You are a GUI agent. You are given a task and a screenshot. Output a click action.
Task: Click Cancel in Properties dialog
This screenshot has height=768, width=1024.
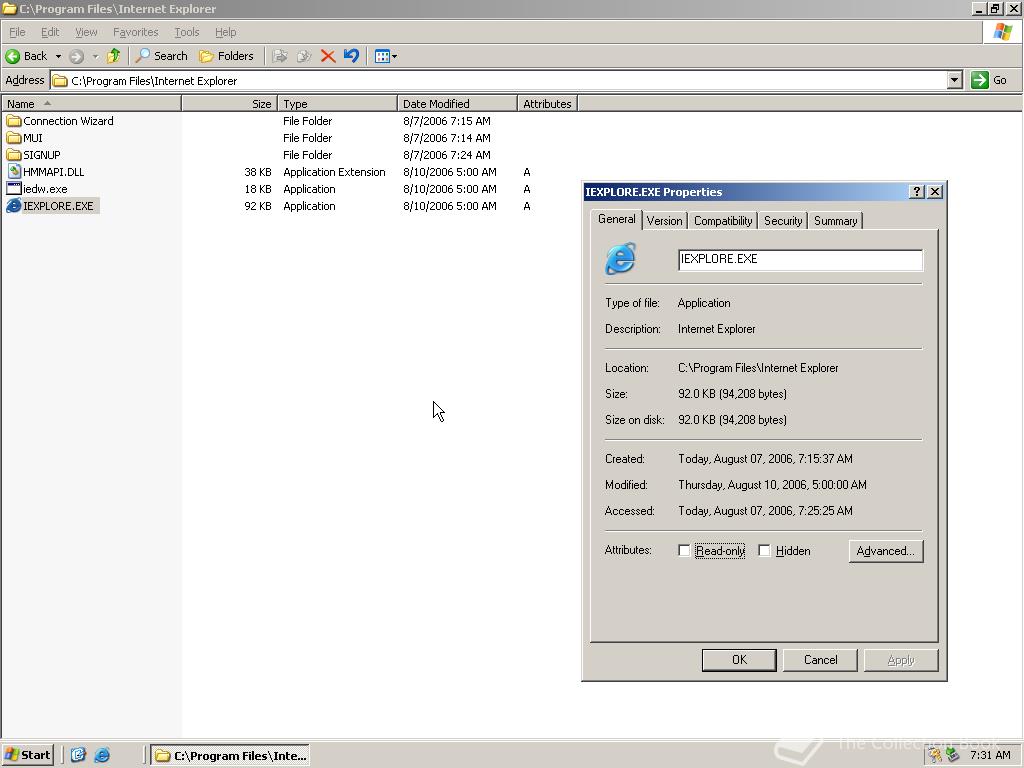coord(820,660)
